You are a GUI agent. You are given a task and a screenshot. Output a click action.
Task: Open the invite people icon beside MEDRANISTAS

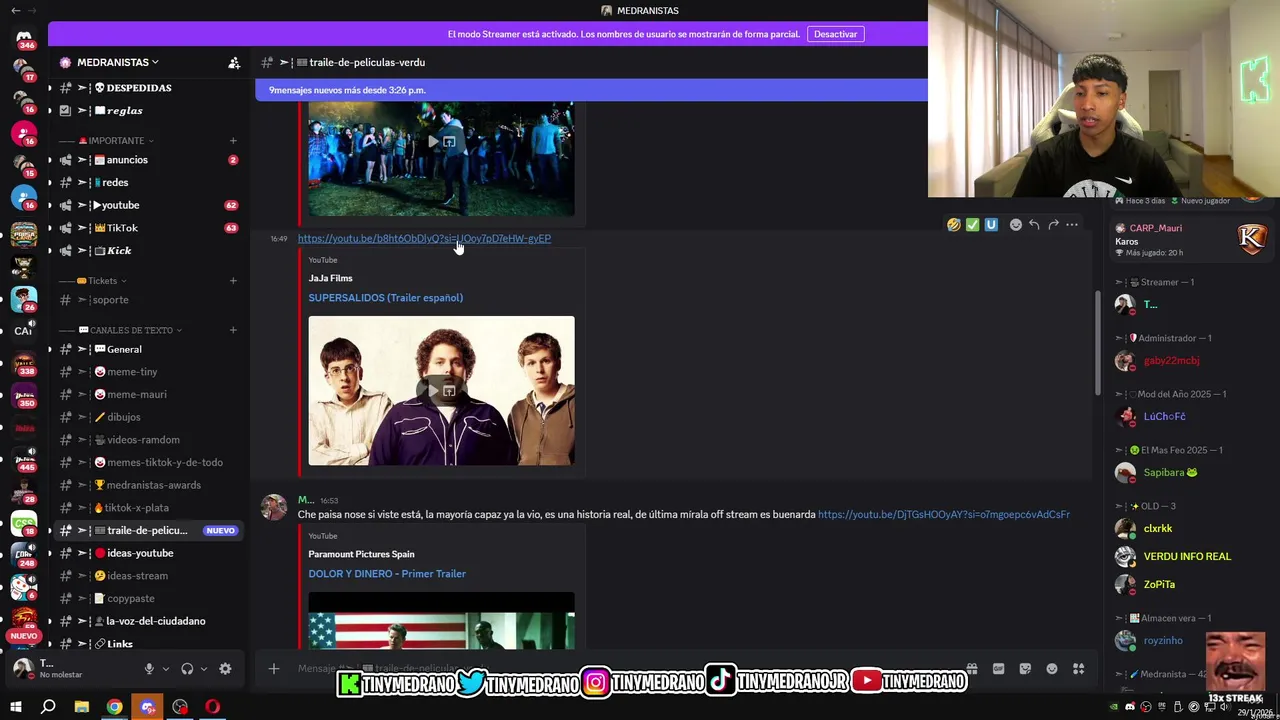click(x=234, y=62)
